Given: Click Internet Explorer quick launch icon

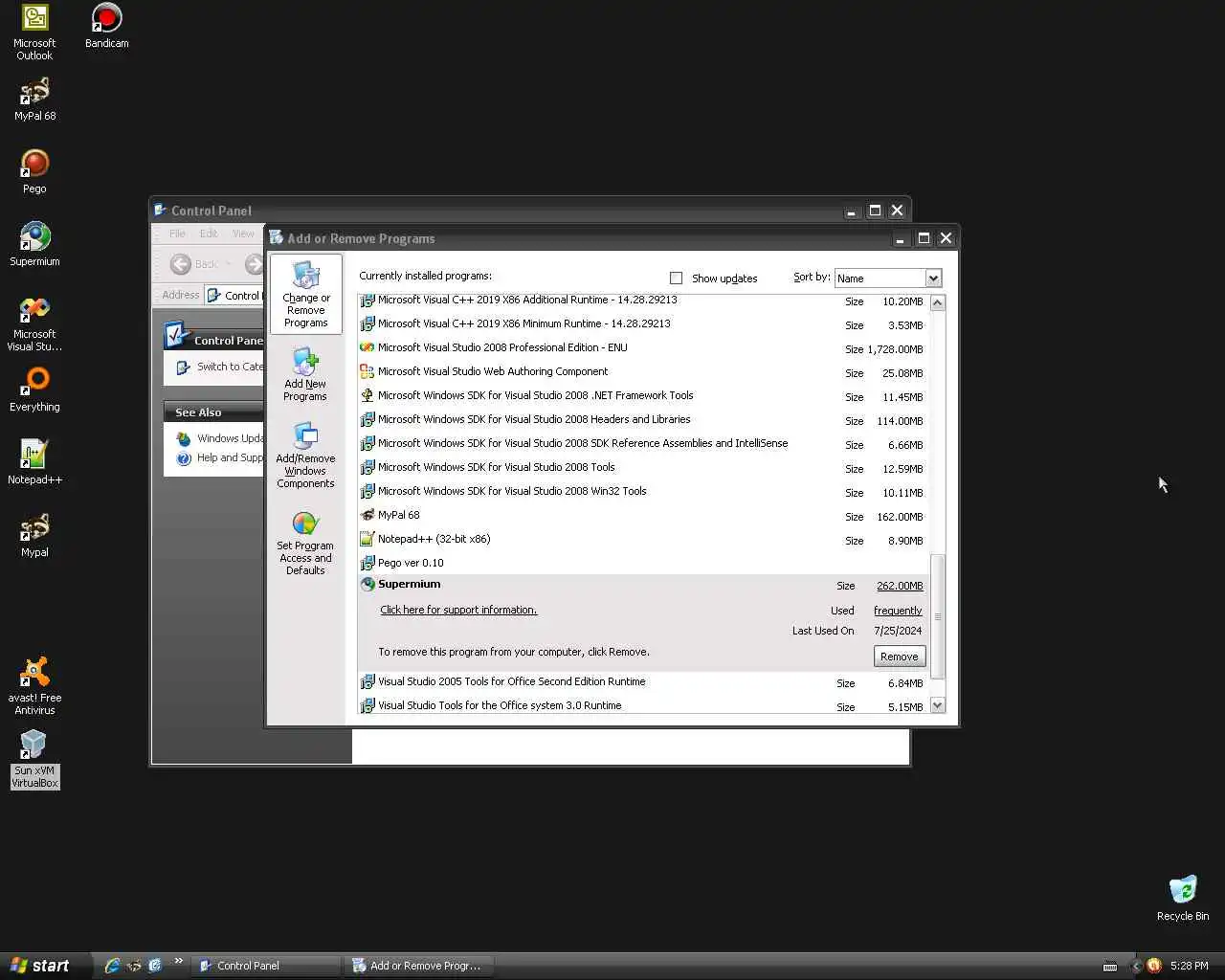Looking at the screenshot, I should pos(112,966).
